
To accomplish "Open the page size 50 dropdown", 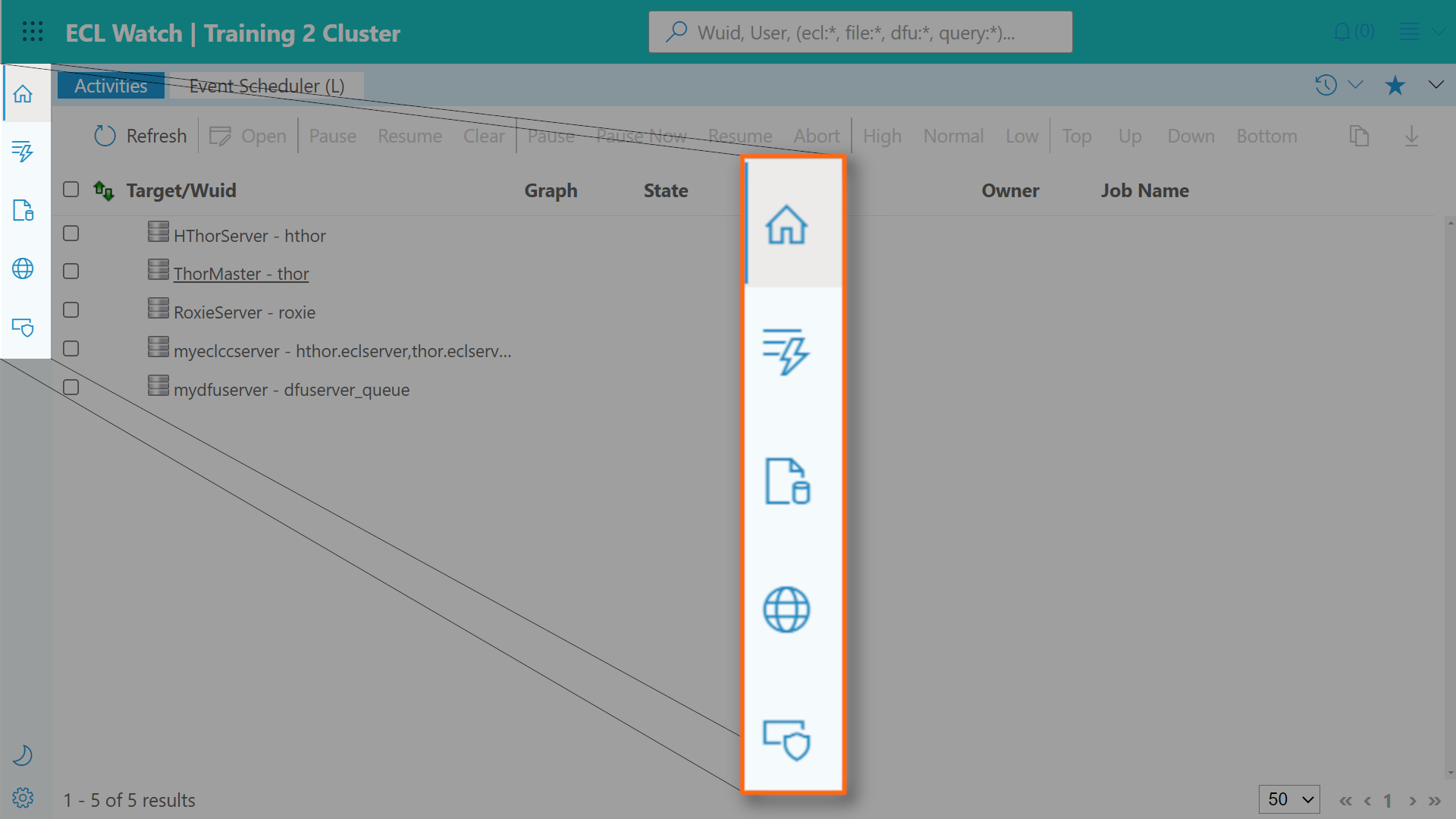I will [1289, 799].
